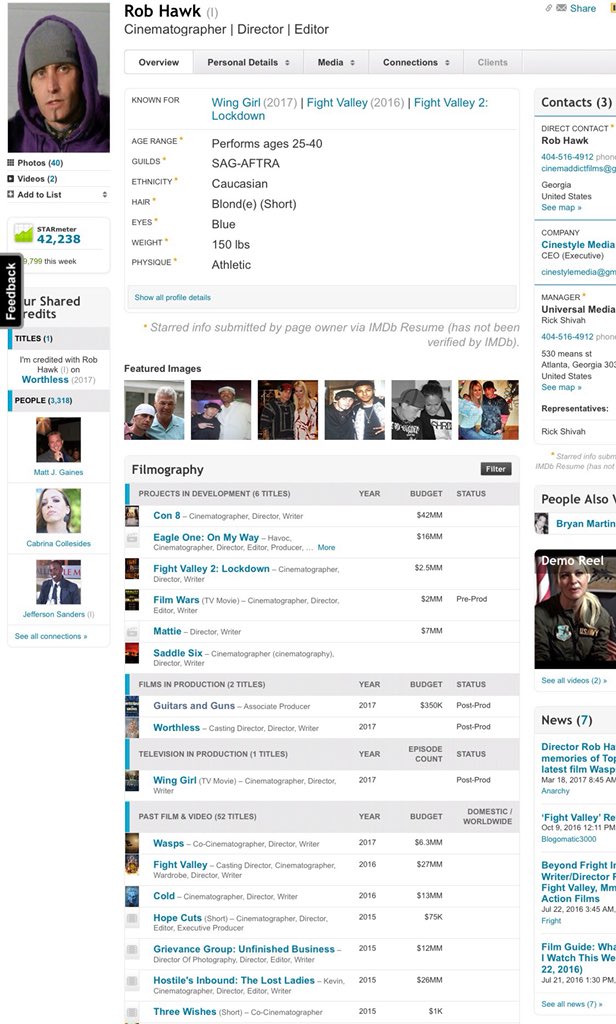Expand More roles for Eagle One

(326, 548)
